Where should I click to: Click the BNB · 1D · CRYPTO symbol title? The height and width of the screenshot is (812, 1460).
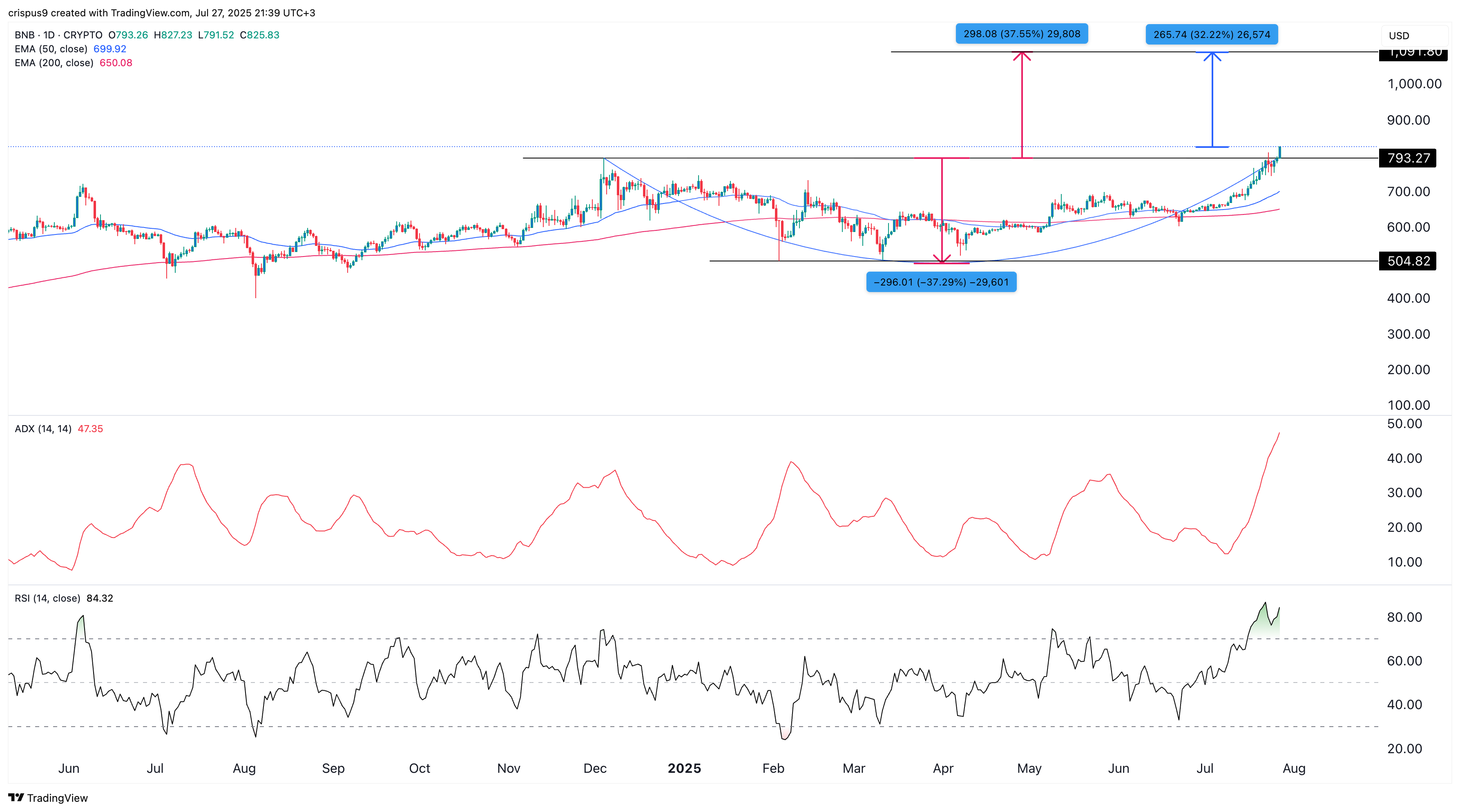coord(58,35)
